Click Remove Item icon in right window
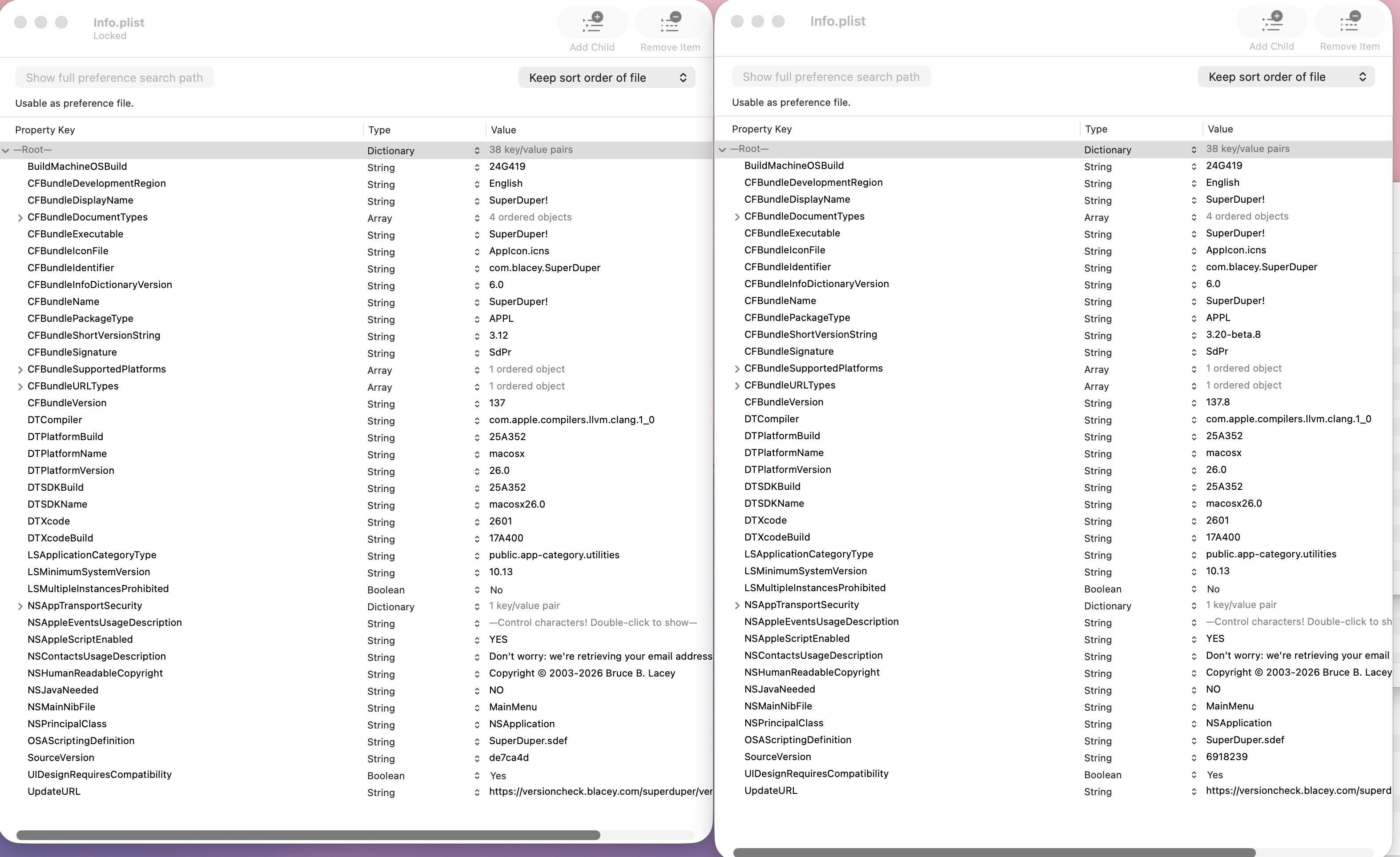Screen dimensions: 1400x857 click(x=1349, y=22)
